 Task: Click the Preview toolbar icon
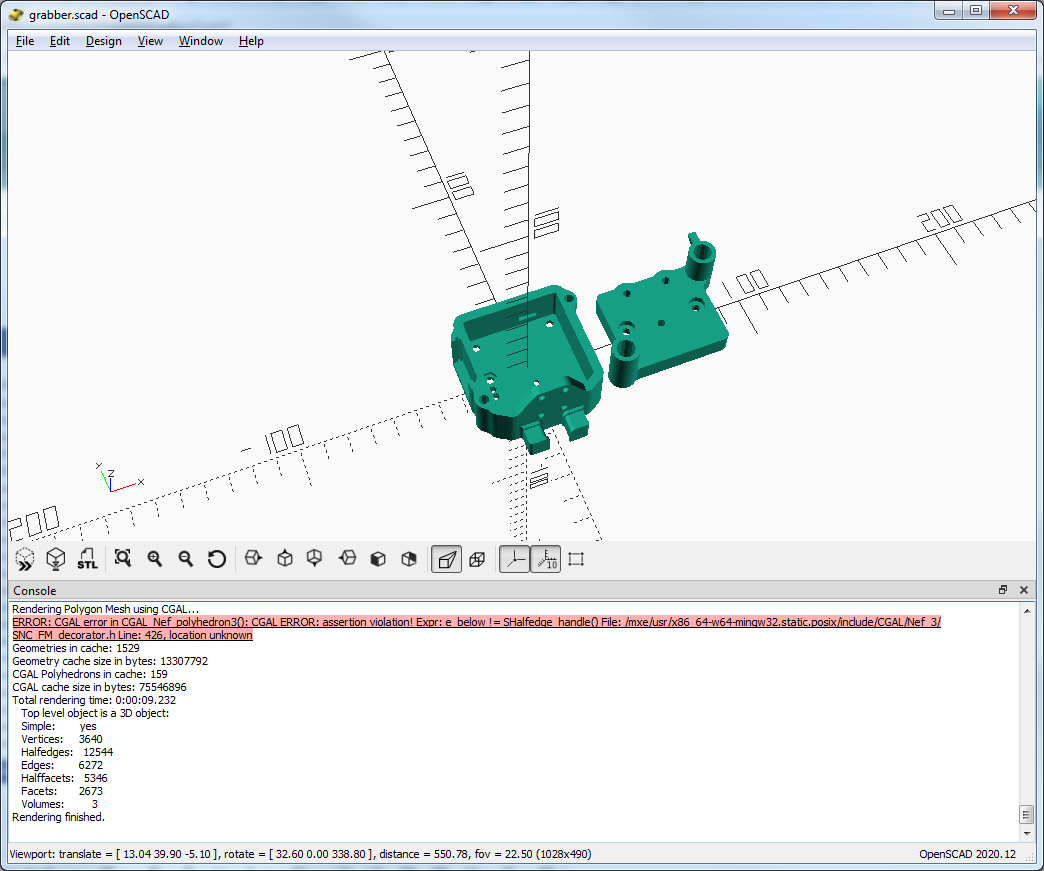[25, 559]
